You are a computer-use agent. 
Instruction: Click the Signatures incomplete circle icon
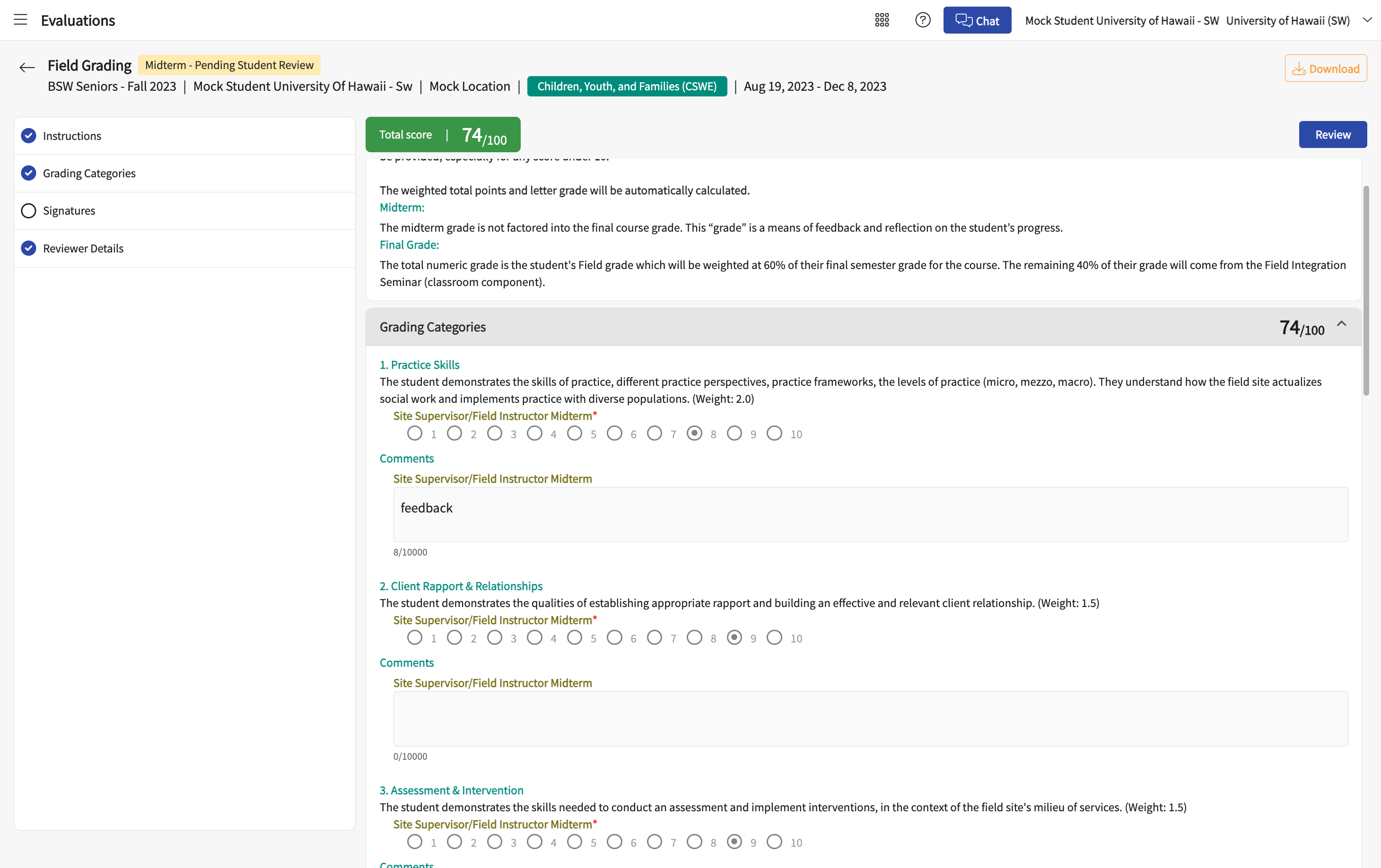coord(29,210)
